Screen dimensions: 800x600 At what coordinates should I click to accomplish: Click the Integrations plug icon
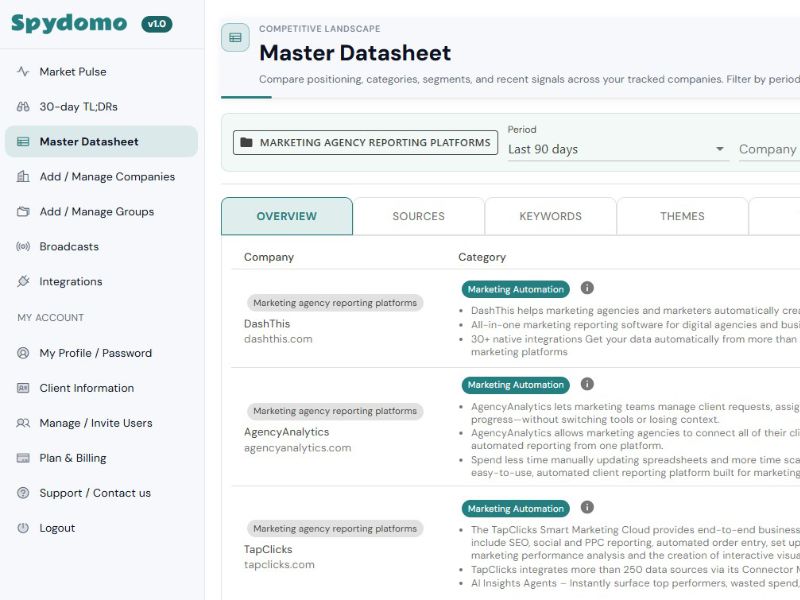pyautogui.click(x=23, y=281)
